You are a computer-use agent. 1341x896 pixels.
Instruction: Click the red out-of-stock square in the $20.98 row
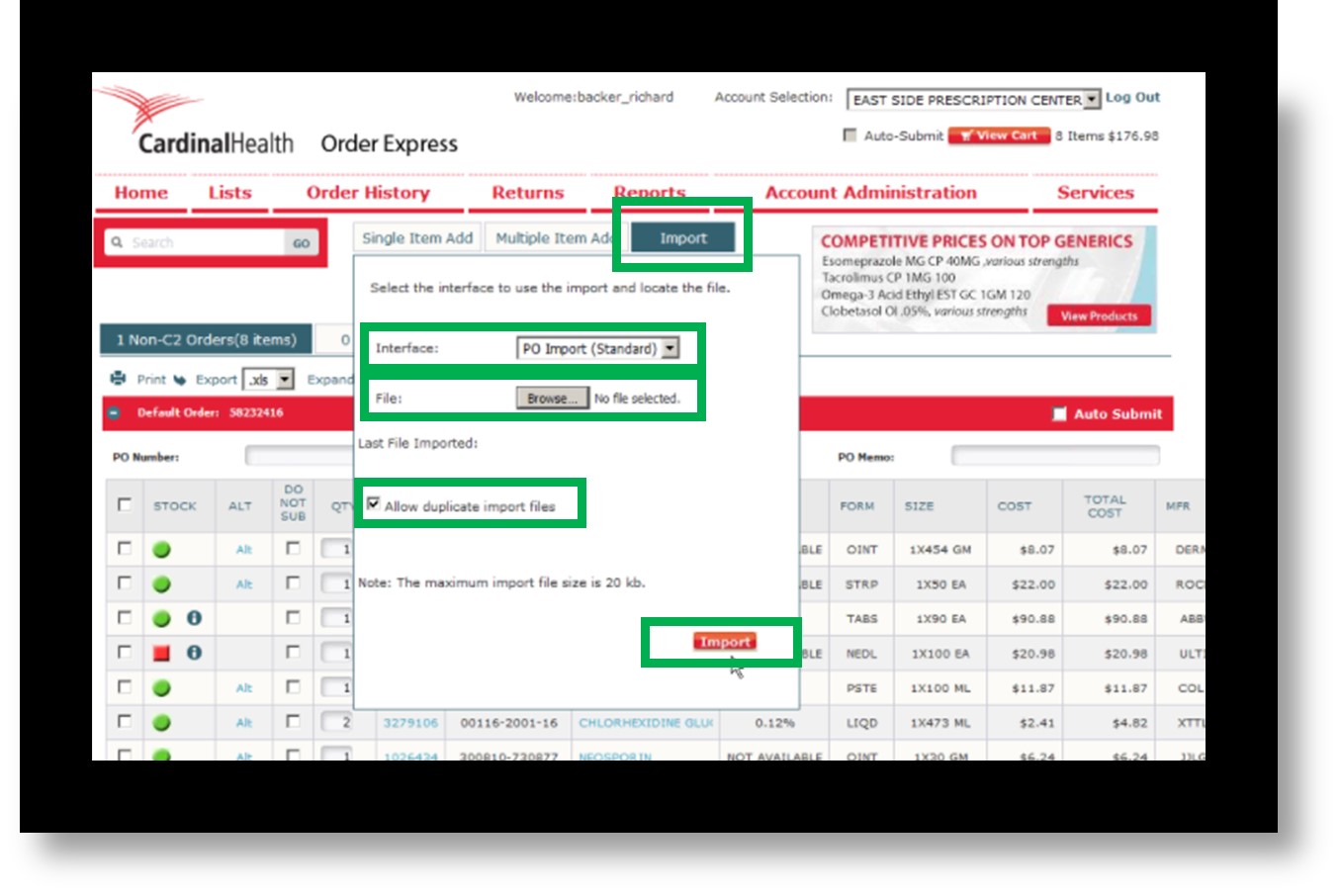[x=162, y=653]
